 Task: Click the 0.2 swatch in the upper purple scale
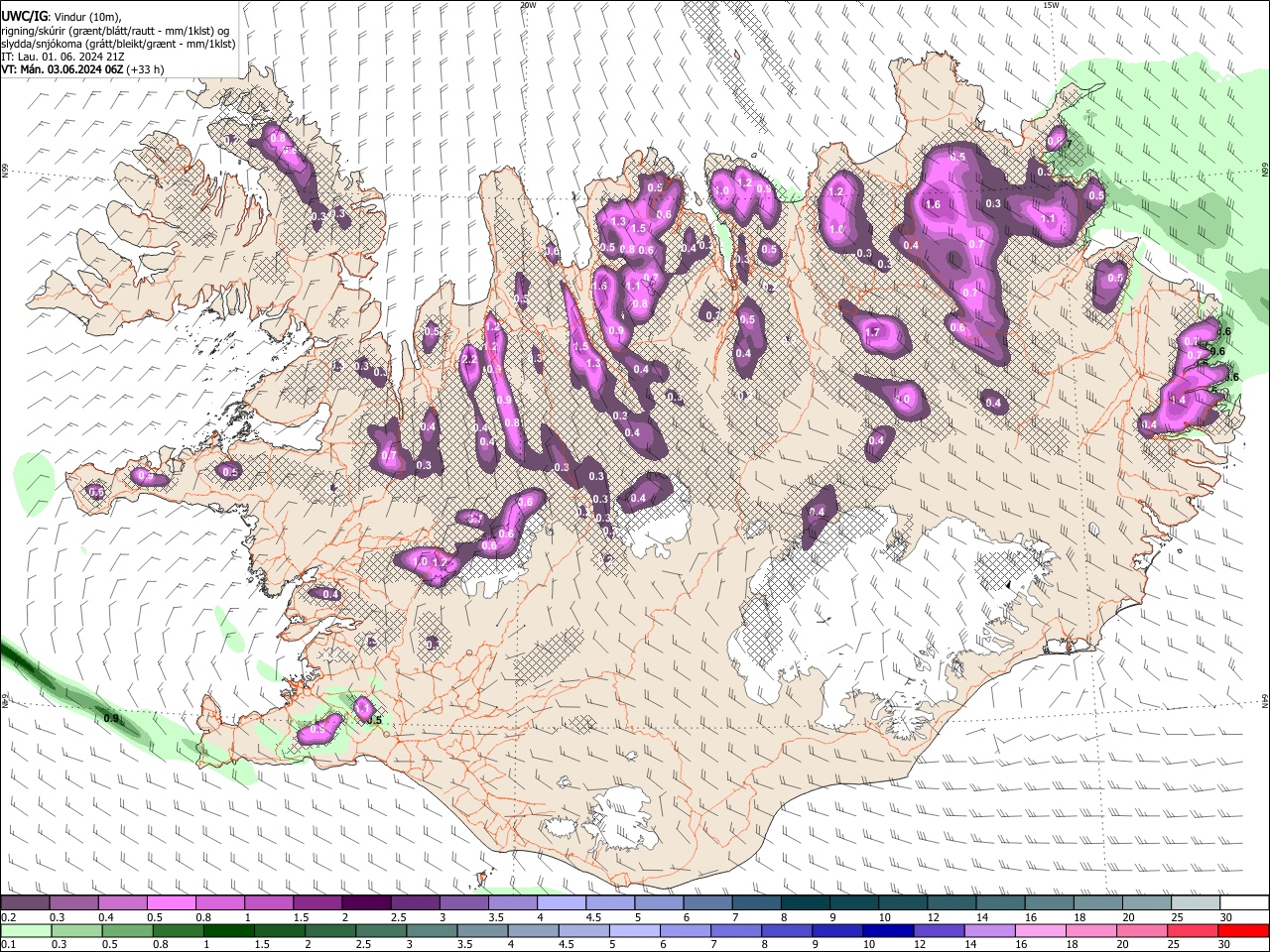click(x=25, y=903)
